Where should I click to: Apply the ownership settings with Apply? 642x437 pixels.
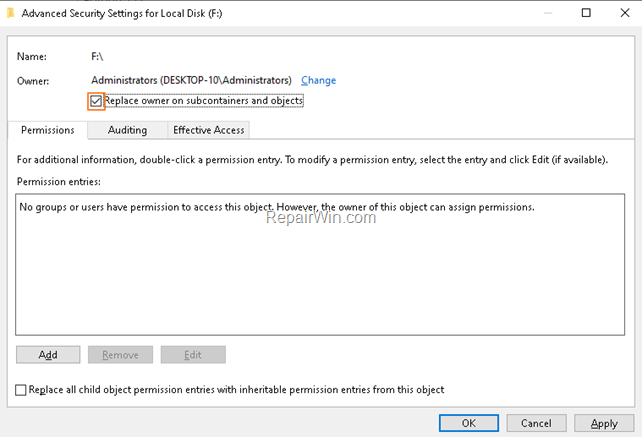pyautogui.click(x=604, y=423)
